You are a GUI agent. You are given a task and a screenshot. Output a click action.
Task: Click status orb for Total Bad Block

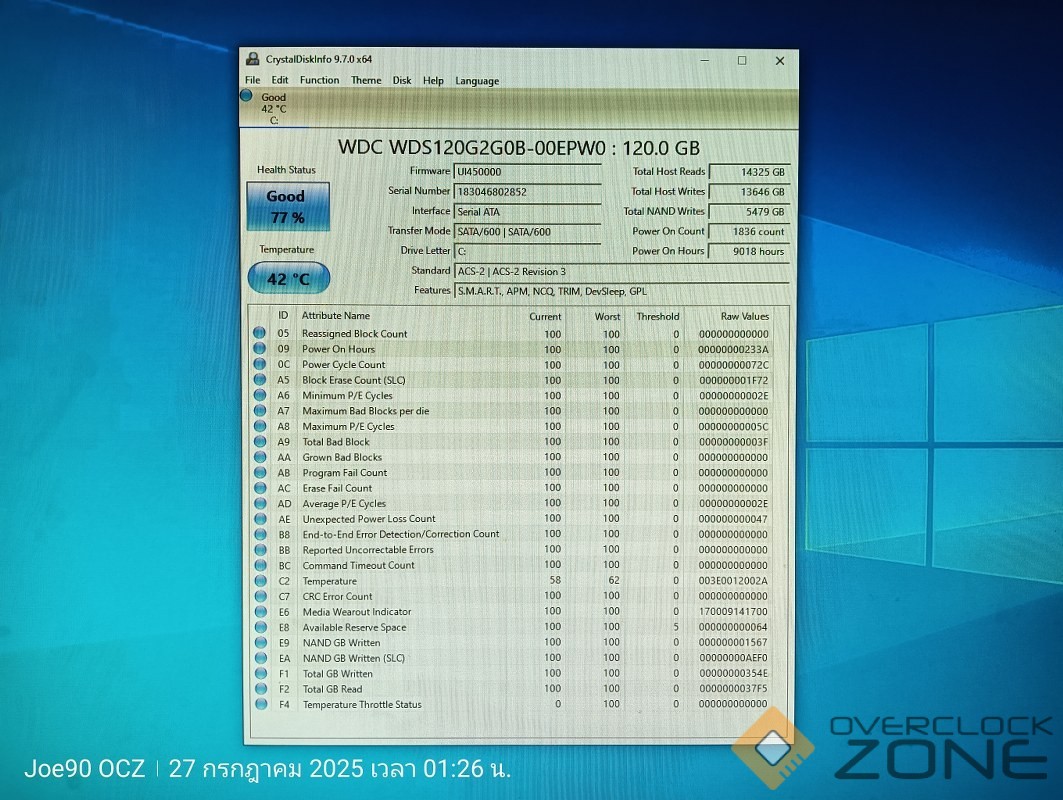click(x=260, y=441)
